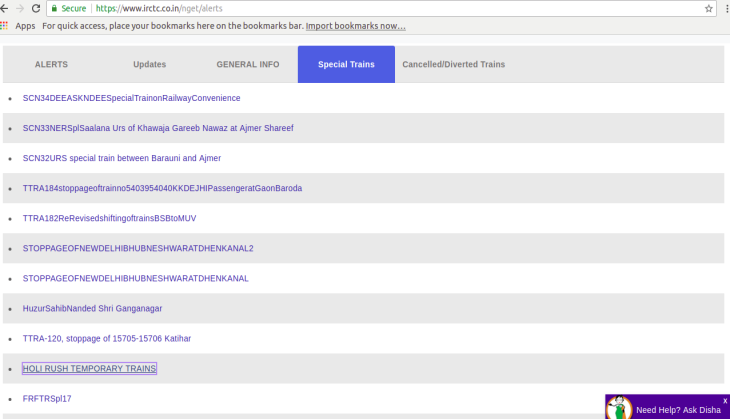Close the Ask Disha help widget
This screenshot has height=419, width=730.
[x=725, y=400]
